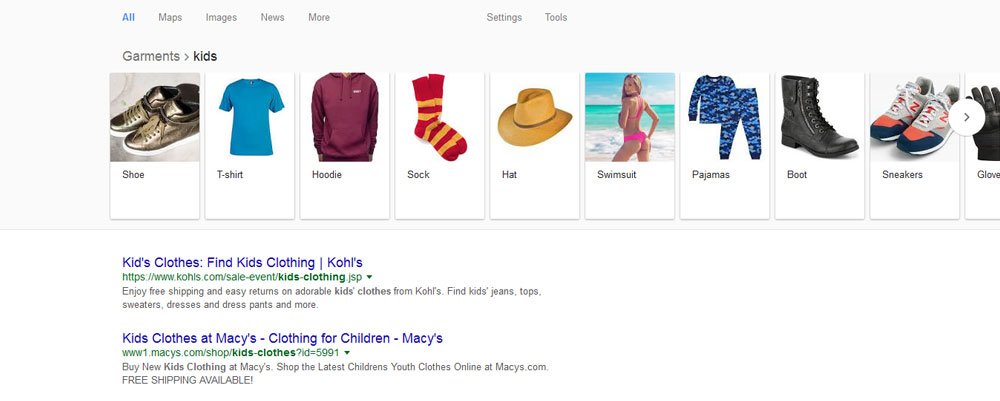Select the gold Shoe thumbnail
Screen dimensions: 1000x401
click(155, 117)
